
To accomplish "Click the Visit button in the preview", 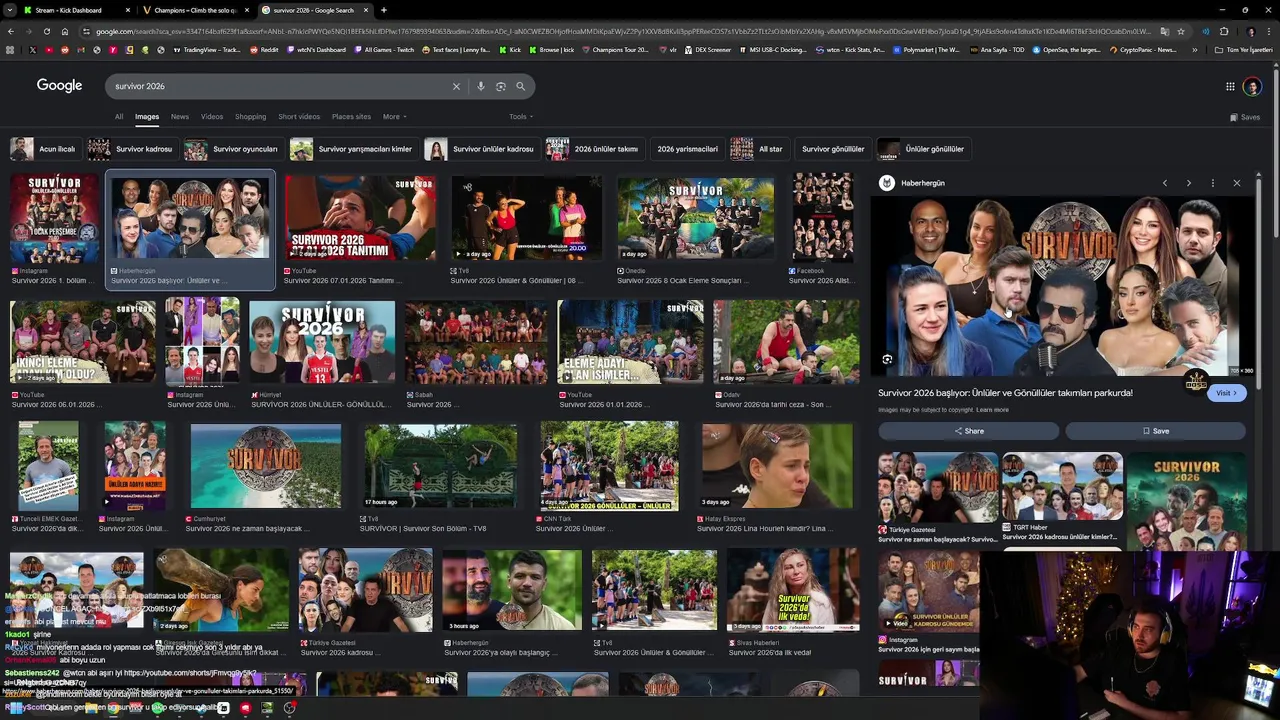I will coord(1226,393).
